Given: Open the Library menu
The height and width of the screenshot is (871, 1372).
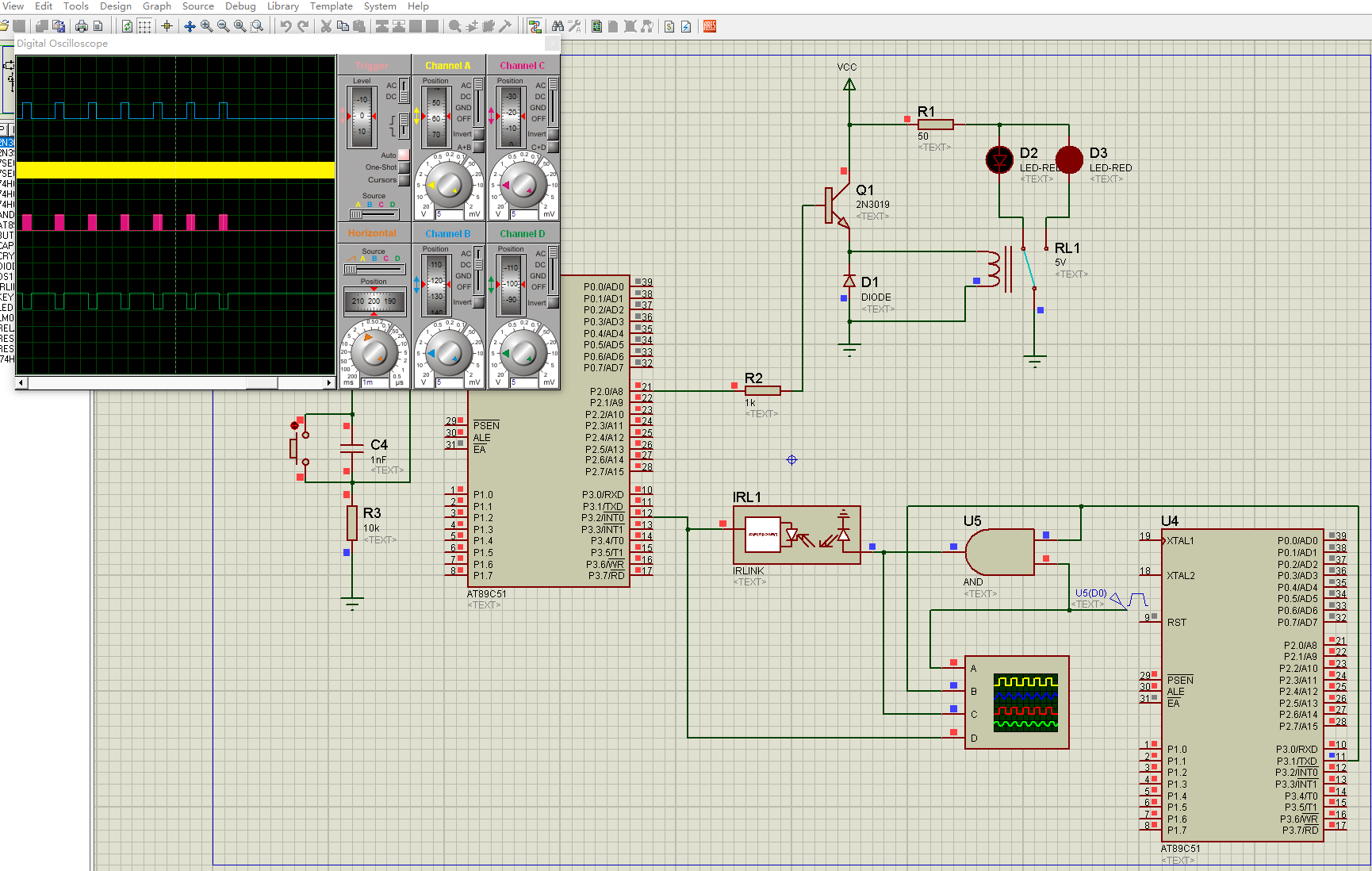Looking at the screenshot, I should [282, 6].
